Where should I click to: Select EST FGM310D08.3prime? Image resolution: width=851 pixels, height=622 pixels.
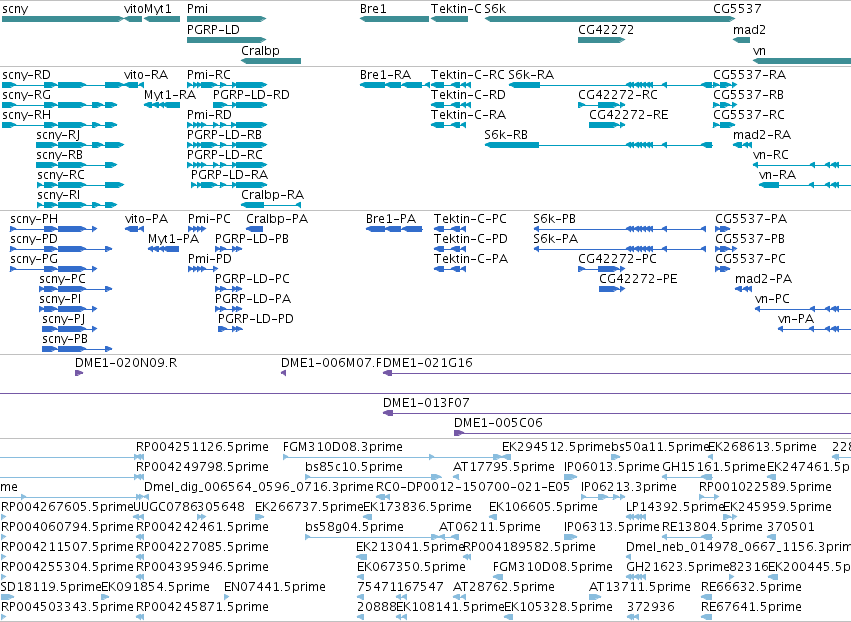click(343, 447)
